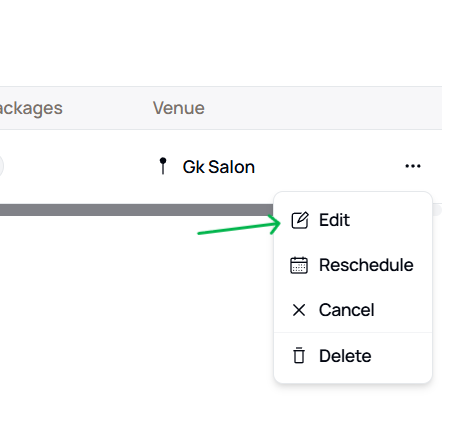Image resolution: width=458 pixels, height=447 pixels.
Task: Click the empty header area right of Venue
Action: click(x=323, y=108)
